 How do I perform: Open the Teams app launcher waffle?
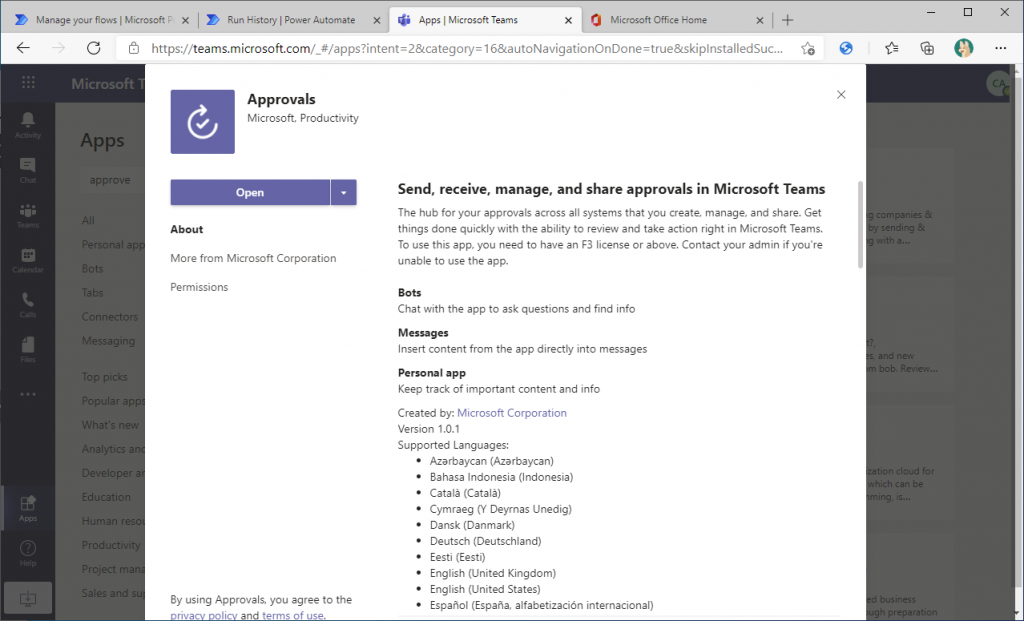(x=28, y=83)
